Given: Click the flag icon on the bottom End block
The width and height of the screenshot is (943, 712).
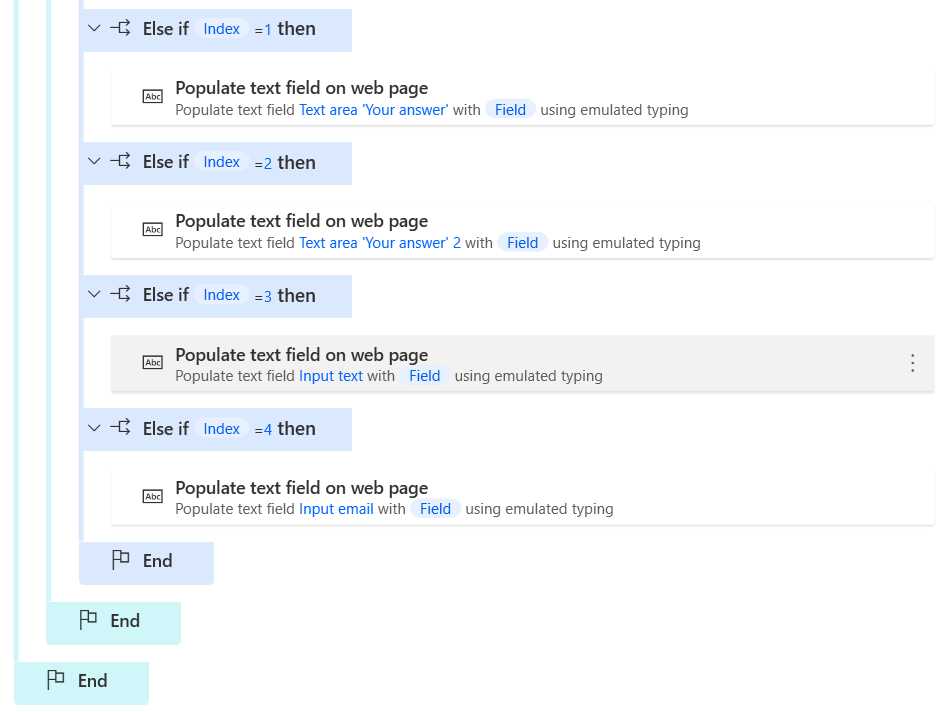Looking at the screenshot, I should coord(56,680).
